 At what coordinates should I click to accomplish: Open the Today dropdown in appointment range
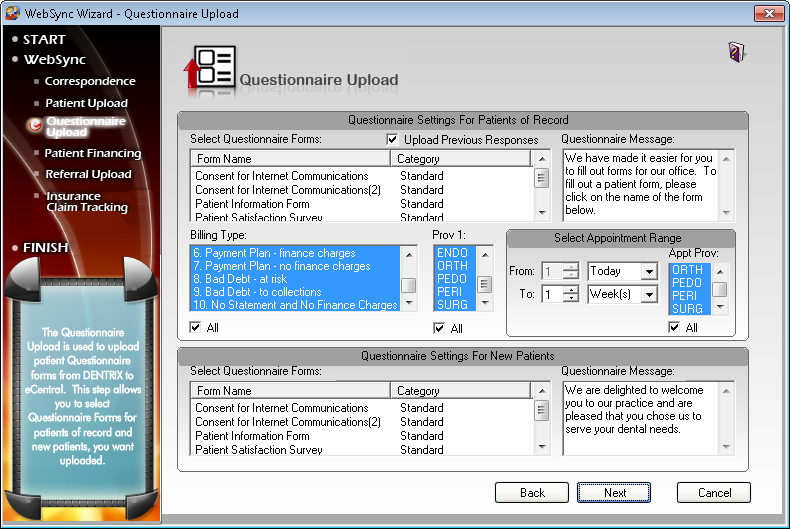(x=648, y=272)
